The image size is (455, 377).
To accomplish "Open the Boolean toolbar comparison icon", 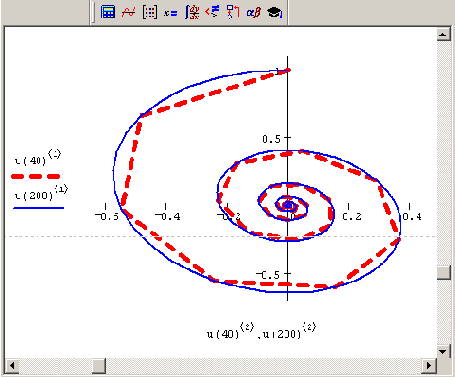I will [212, 12].
